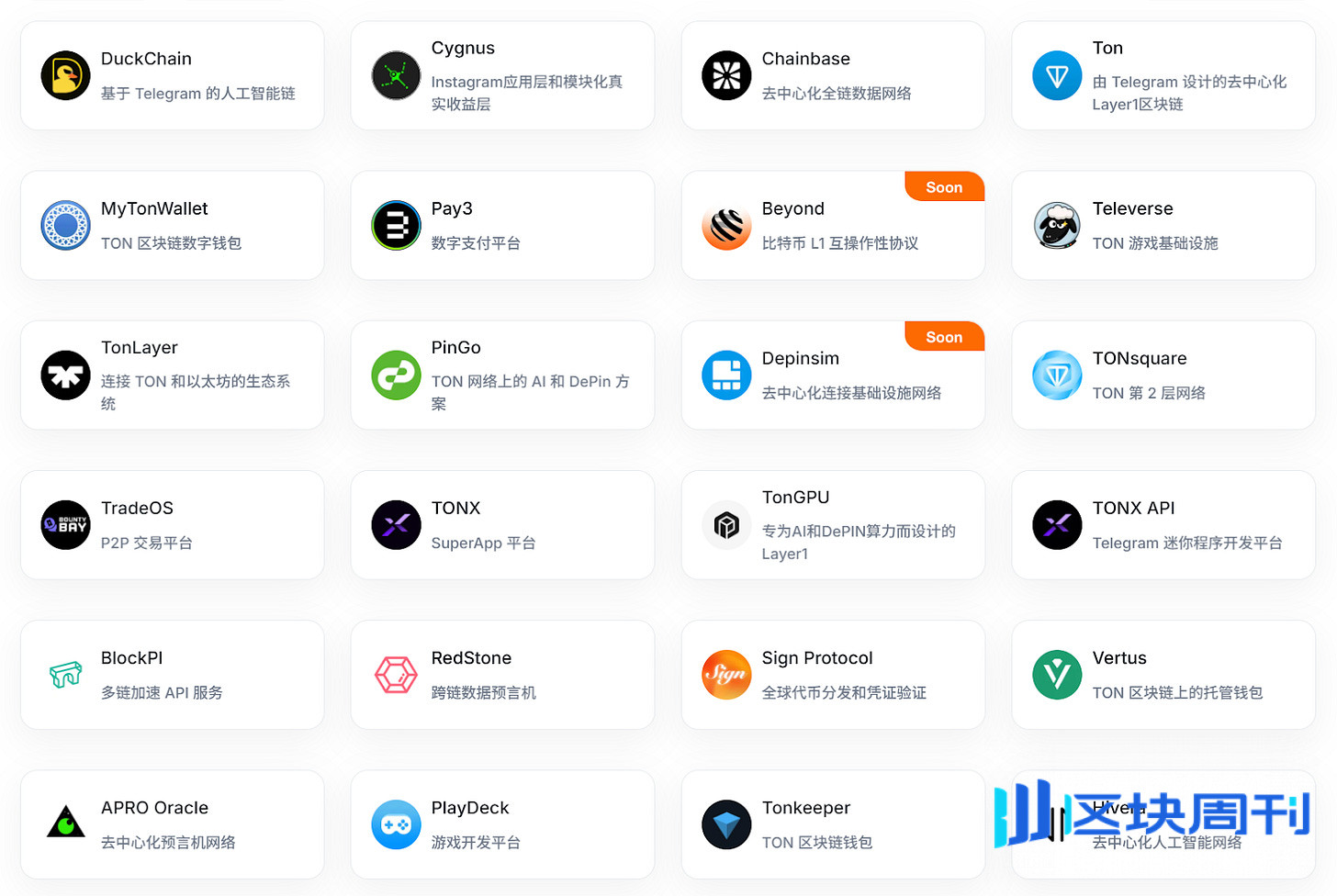Open the MyTonWallet title link
This screenshot has height=896, width=1337.
pyautogui.click(x=154, y=208)
